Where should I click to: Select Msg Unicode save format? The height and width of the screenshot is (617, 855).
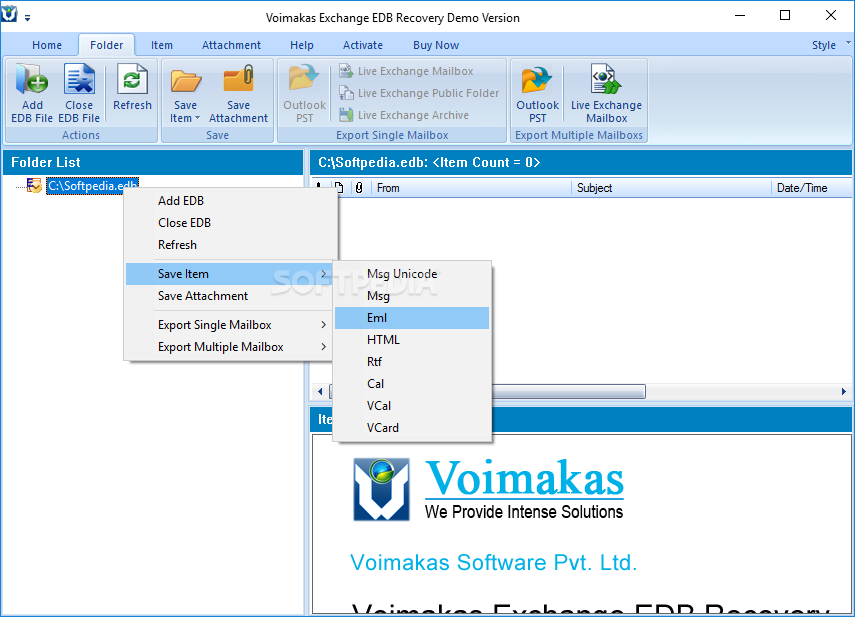pos(412,274)
